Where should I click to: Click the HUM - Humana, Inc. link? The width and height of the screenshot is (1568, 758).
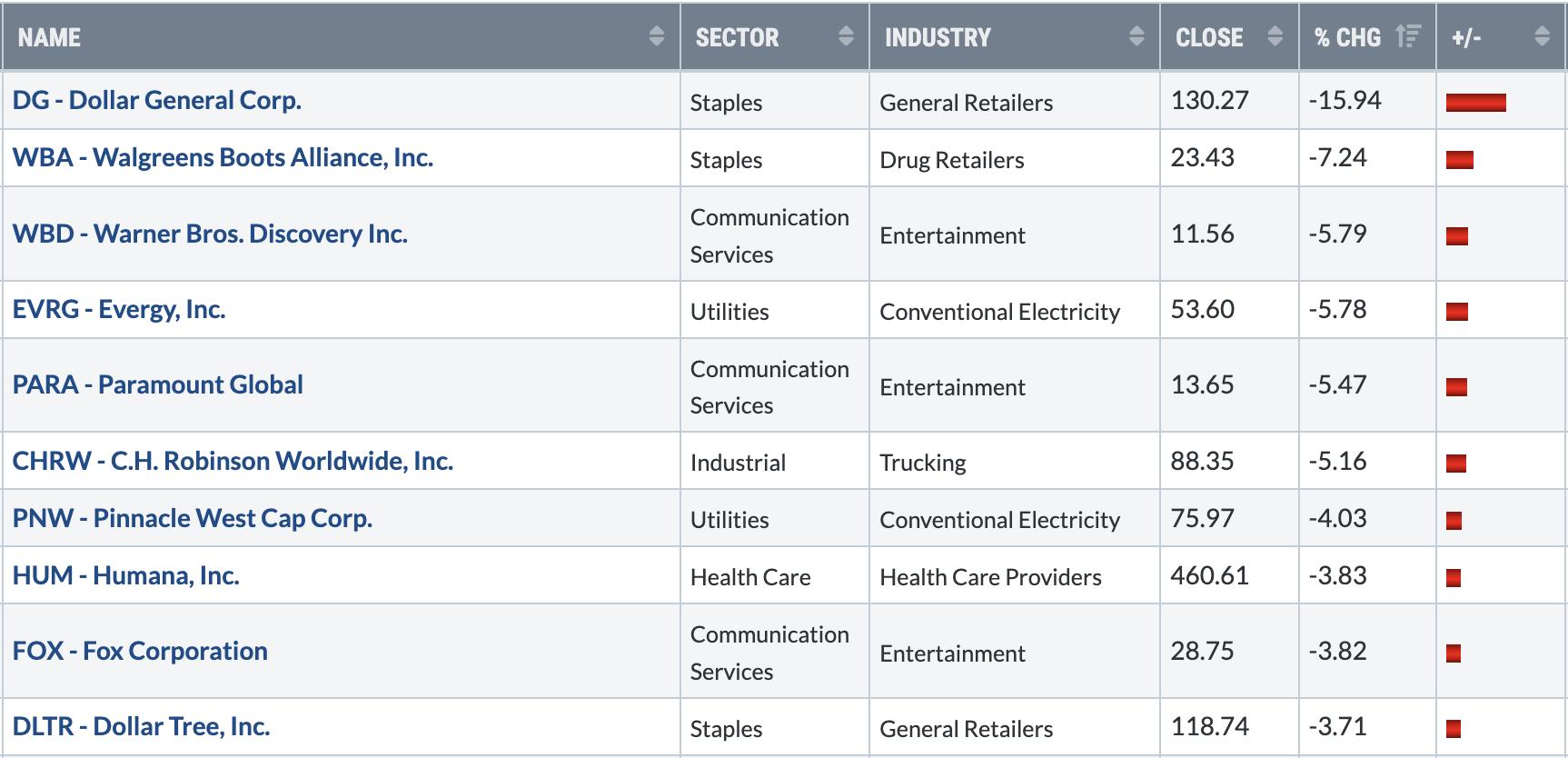126,575
